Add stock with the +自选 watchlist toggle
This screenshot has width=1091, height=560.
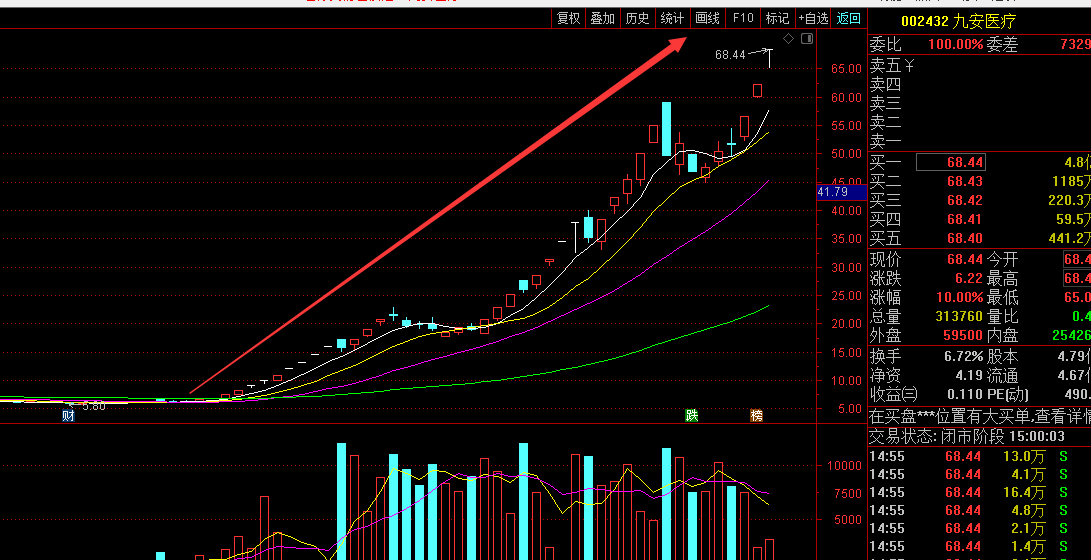pos(813,18)
